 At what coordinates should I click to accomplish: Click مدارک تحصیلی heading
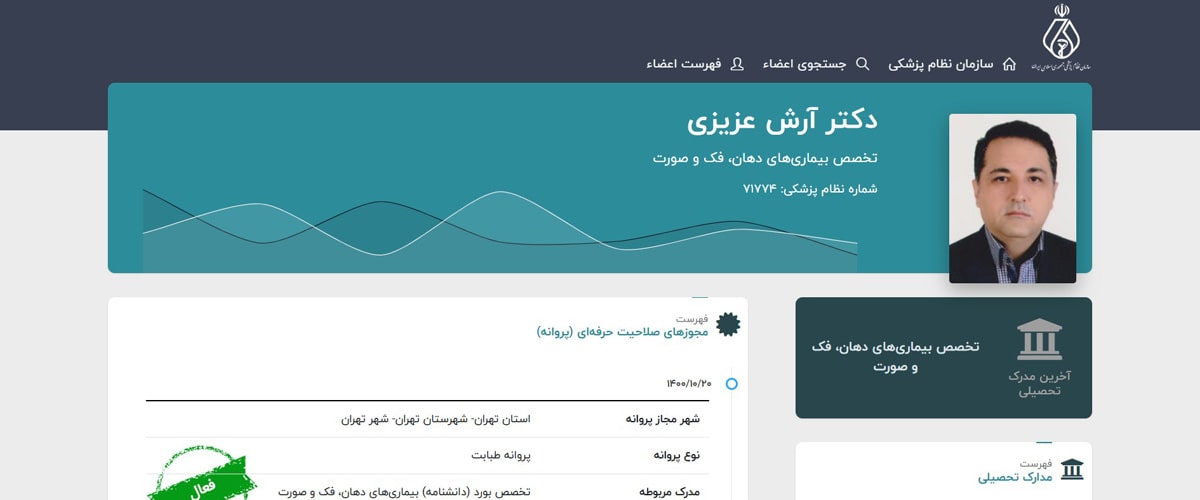1014,477
